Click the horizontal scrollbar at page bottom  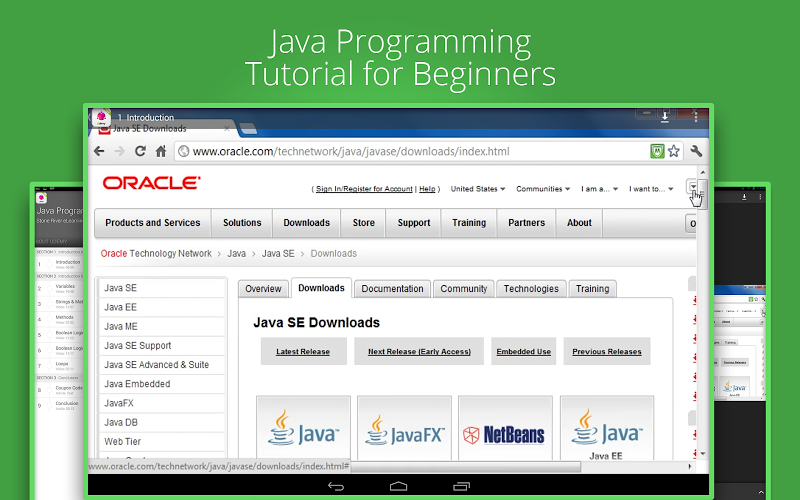pyautogui.click(x=465, y=466)
